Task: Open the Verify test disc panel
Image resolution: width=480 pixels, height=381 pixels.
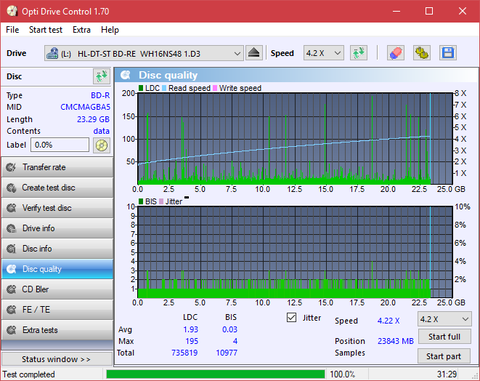Action: (57, 208)
